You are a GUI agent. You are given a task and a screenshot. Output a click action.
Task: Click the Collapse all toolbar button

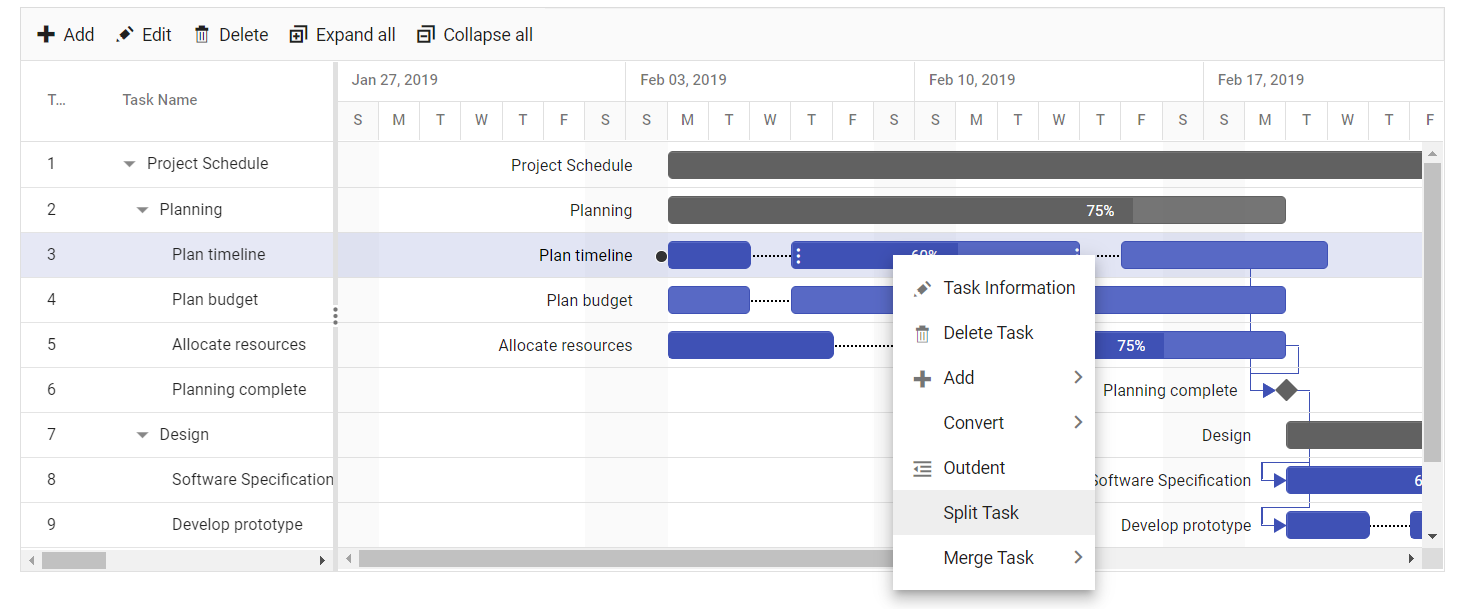coord(475,35)
